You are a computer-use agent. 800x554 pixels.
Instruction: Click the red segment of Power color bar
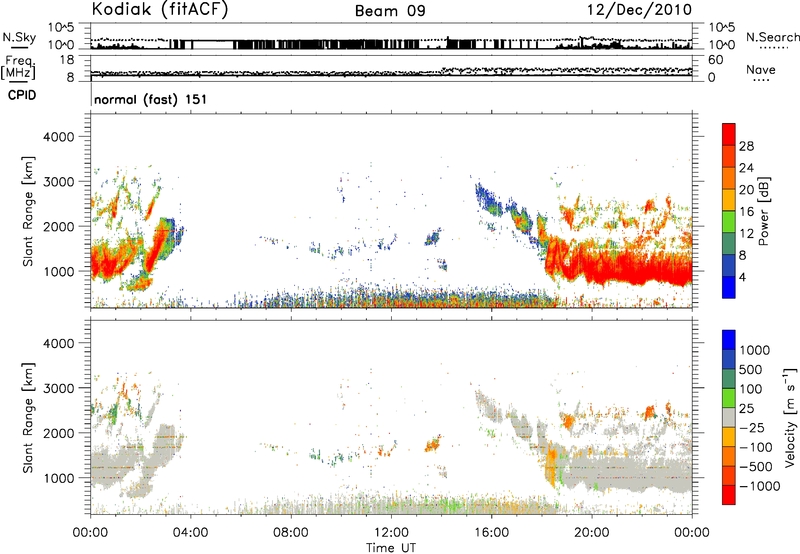click(729, 132)
